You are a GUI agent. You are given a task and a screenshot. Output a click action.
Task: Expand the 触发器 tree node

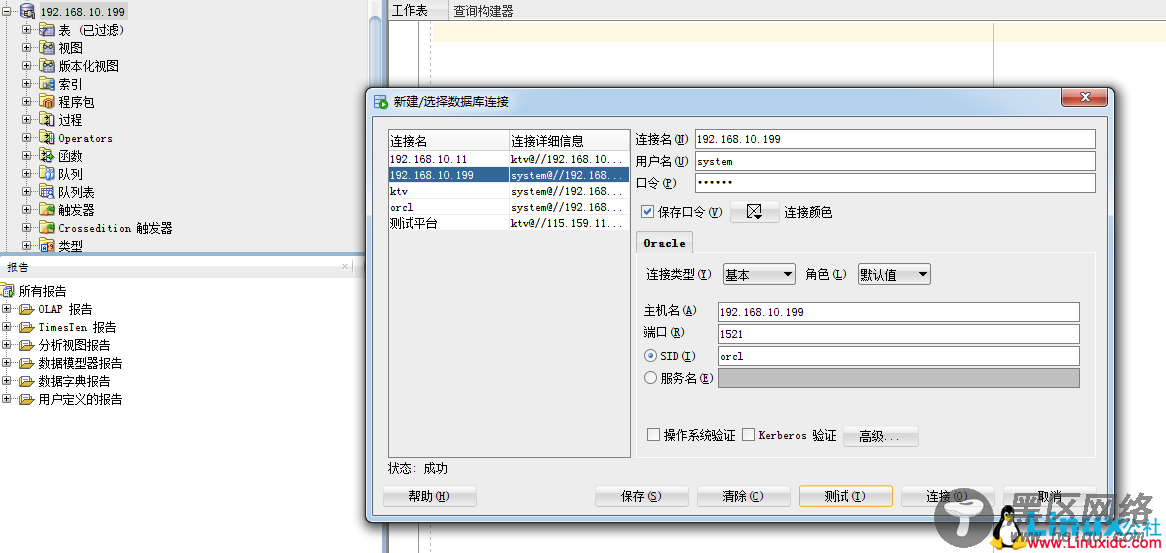coord(27,210)
